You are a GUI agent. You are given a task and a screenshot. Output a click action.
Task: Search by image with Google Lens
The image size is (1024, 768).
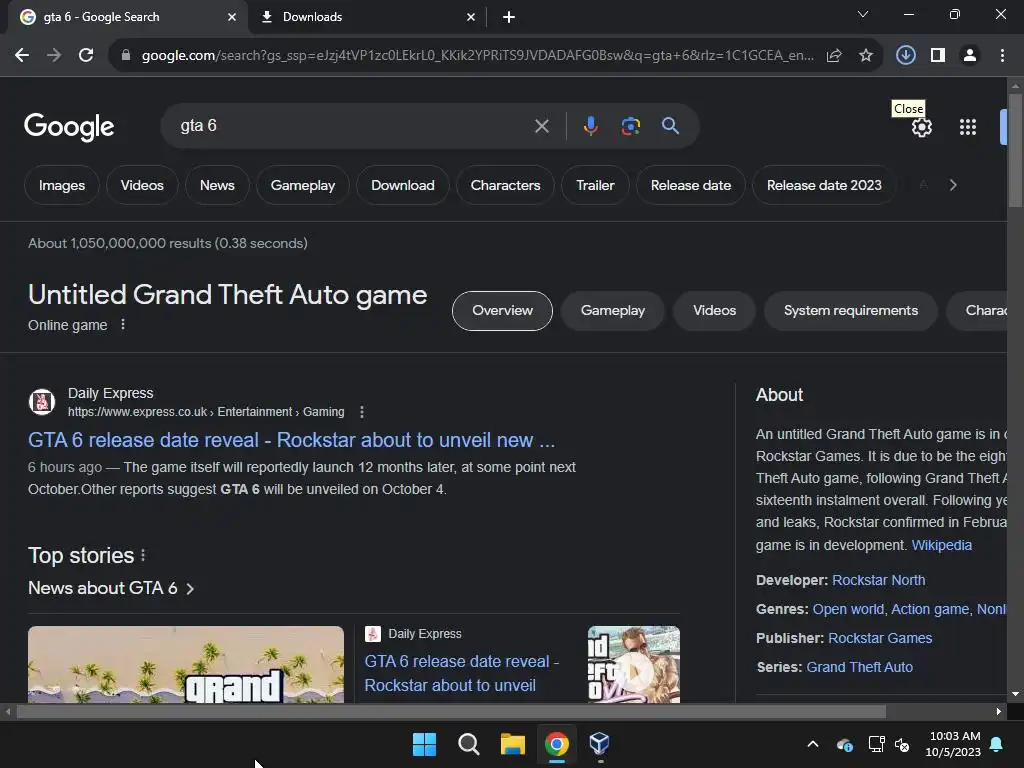click(630, 125)
